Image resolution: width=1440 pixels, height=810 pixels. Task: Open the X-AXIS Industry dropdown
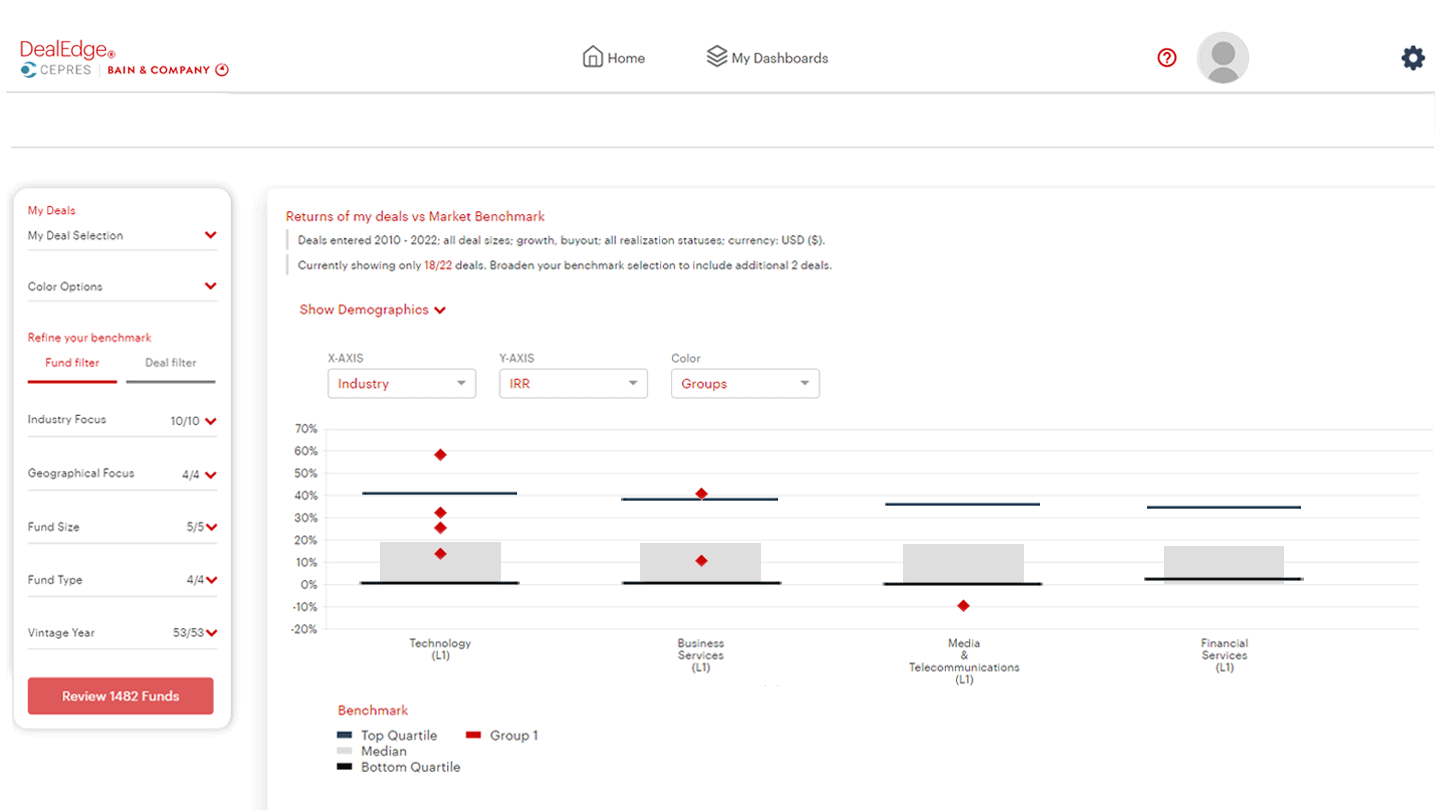point(402,384)
